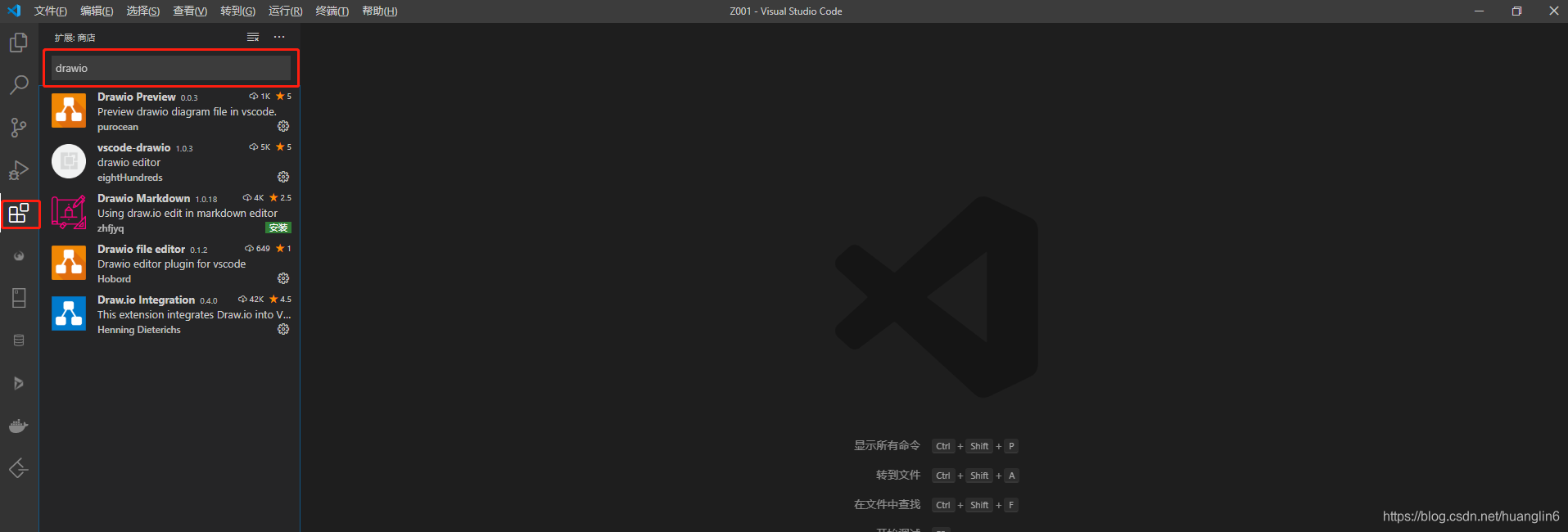Open the Source Control view icon

coord(19,128)
